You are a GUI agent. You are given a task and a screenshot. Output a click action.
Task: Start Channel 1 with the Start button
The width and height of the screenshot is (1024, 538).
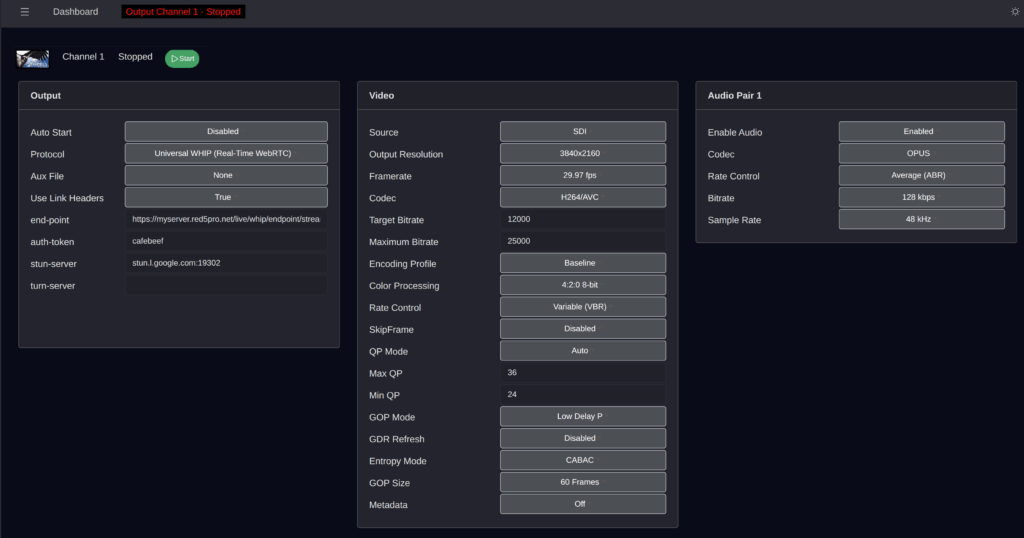point(182,58)
